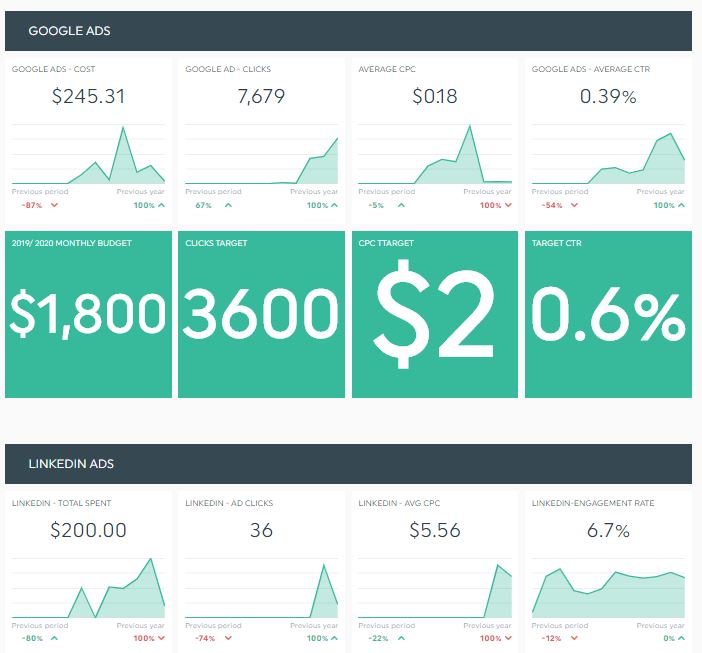This screenshot has width=702, height=653.
Task: Click the 'LINKEDIN - TOTAL SPENT' widget title
Action: point(61,503)
